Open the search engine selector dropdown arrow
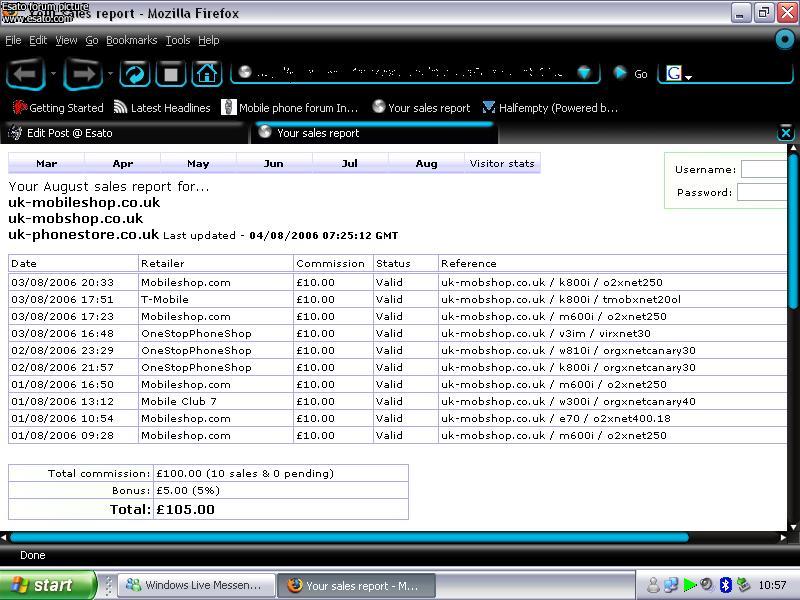 click(x=688, y=78)
